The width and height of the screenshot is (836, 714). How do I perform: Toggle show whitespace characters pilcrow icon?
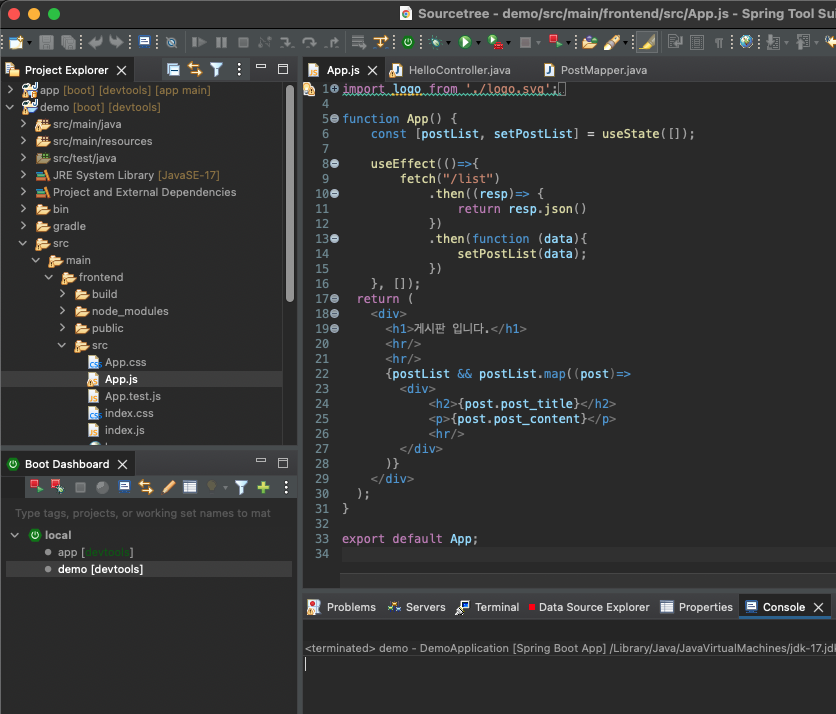[x=718, y=42]
